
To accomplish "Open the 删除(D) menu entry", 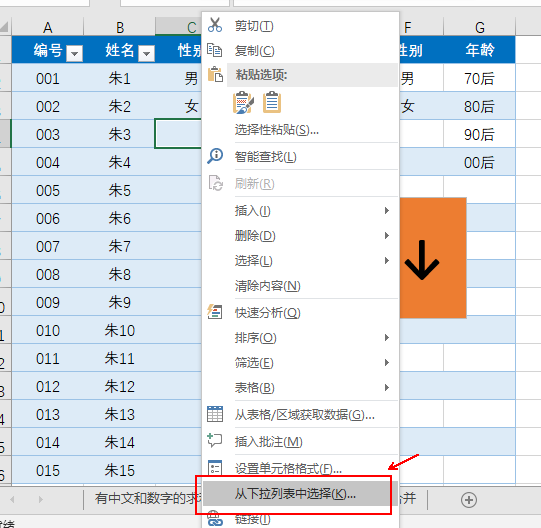I will pos(300,235).
